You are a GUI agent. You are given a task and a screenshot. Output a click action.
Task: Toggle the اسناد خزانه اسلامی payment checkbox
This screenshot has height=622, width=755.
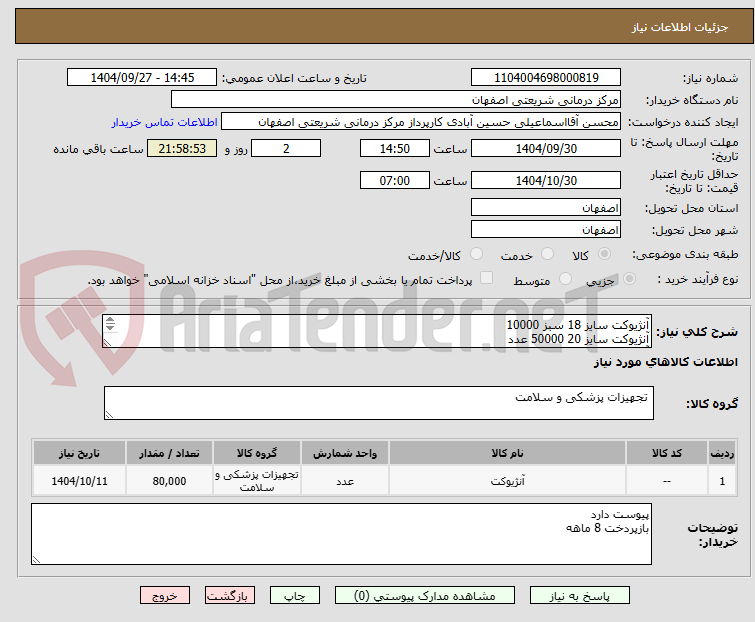pyautogui.click(x=486, y=278)
